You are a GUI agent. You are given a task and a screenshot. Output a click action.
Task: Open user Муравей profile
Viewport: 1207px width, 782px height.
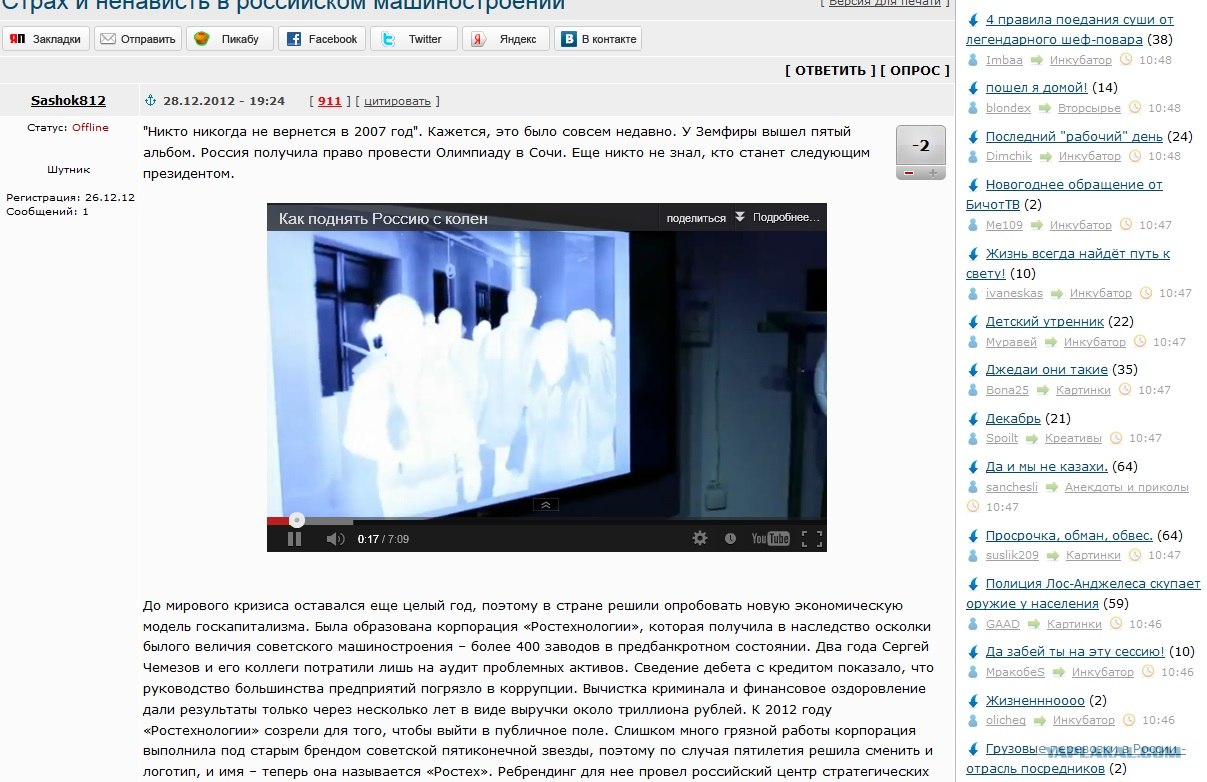point(1011,342)
